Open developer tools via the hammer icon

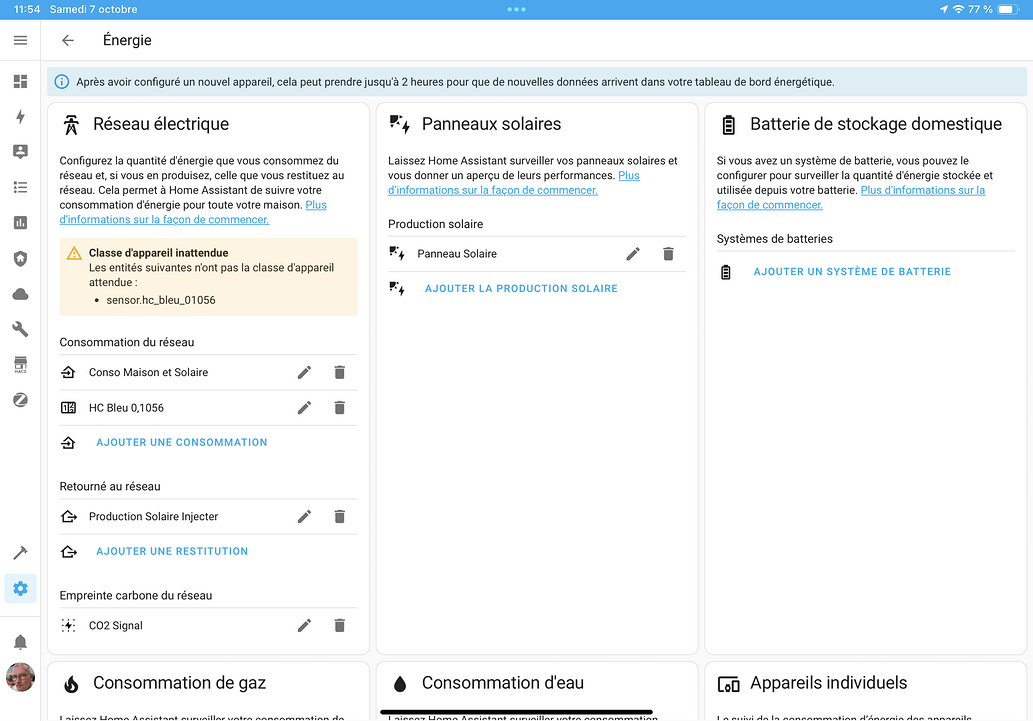pos(20,552)
